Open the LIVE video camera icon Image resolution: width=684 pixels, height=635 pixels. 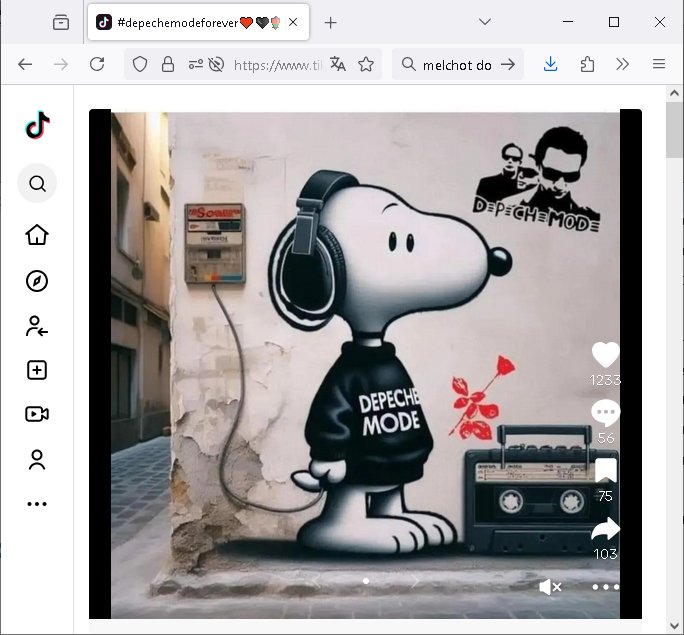[x=37, y=414]
